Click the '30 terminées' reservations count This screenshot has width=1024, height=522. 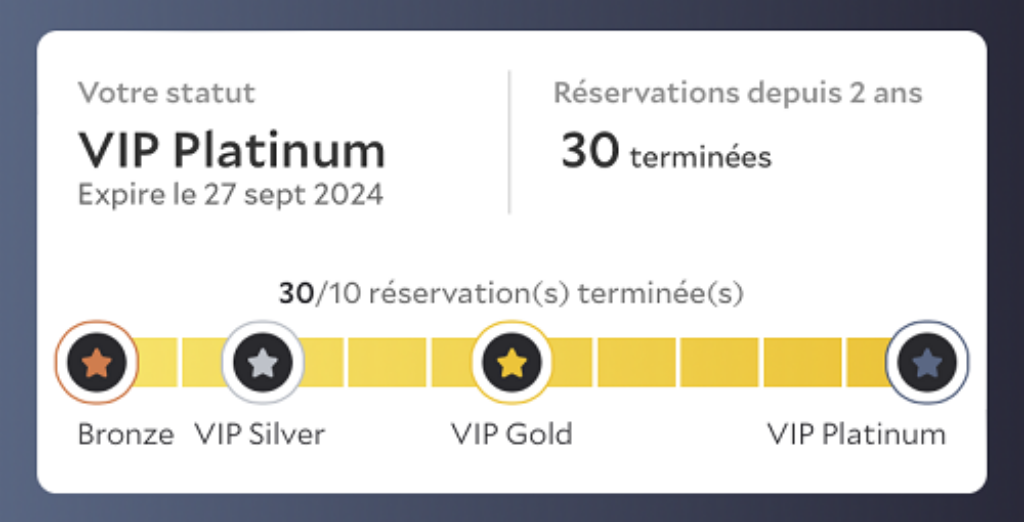[666, 154]
